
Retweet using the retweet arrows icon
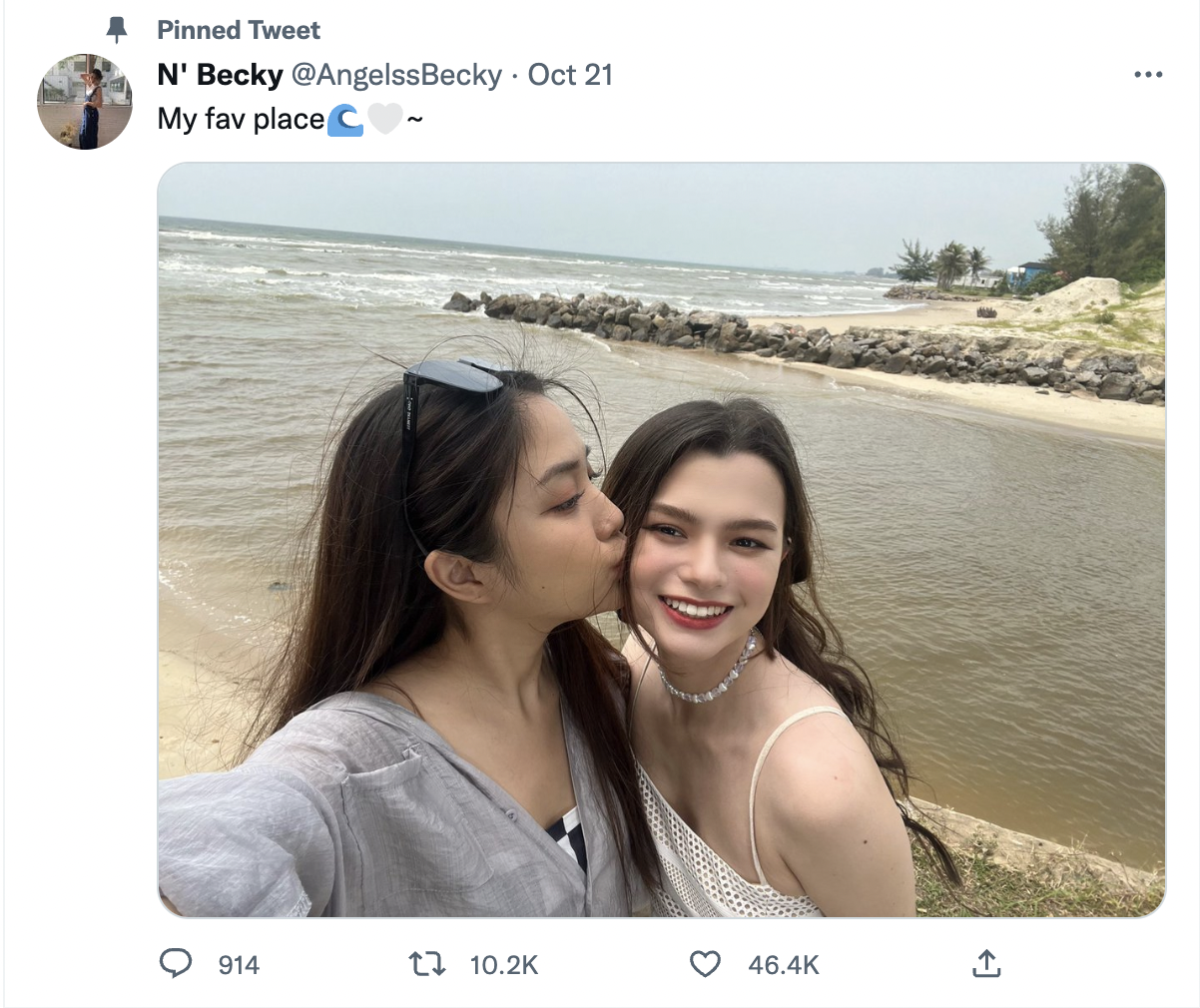(x=427, y=963)
